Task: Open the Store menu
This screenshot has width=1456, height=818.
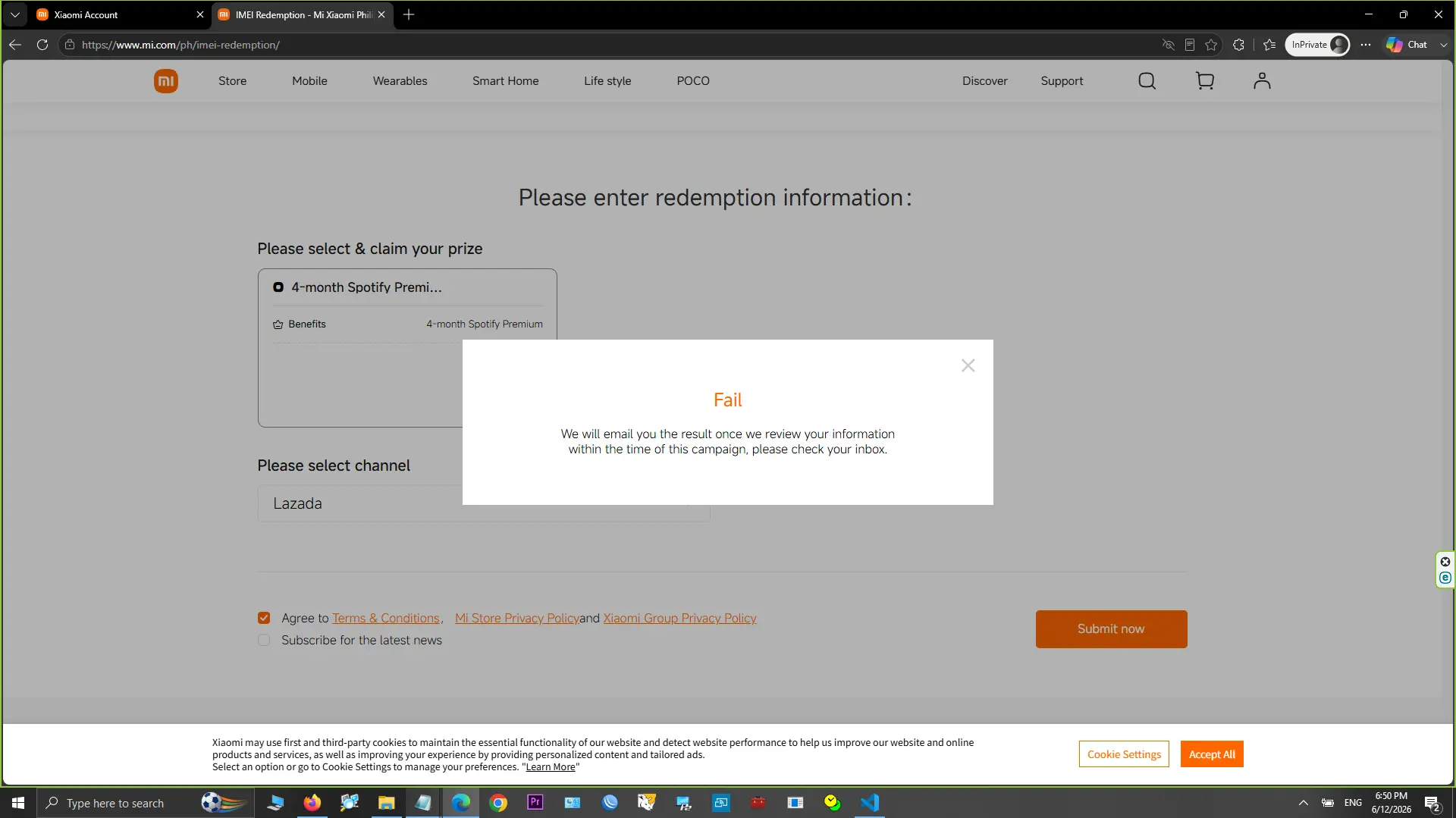Action: (x=232, y=81)
